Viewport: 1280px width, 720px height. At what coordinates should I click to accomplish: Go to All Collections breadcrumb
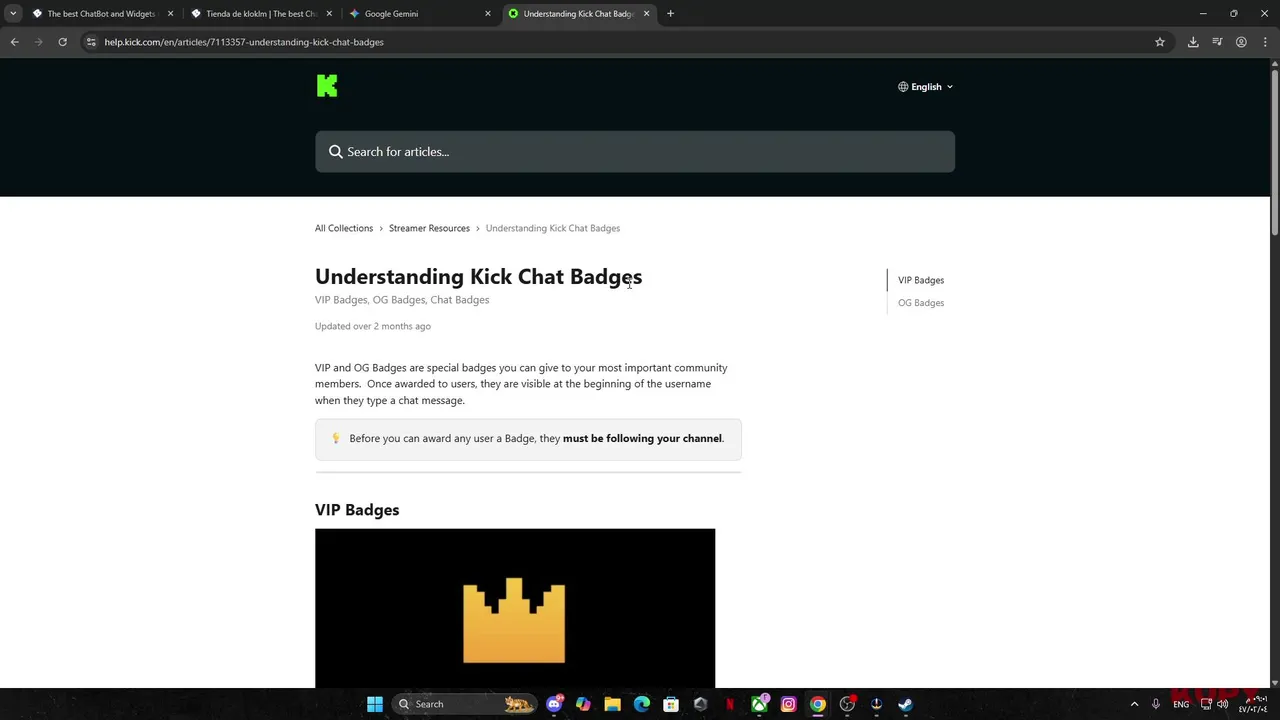(344, 228)
